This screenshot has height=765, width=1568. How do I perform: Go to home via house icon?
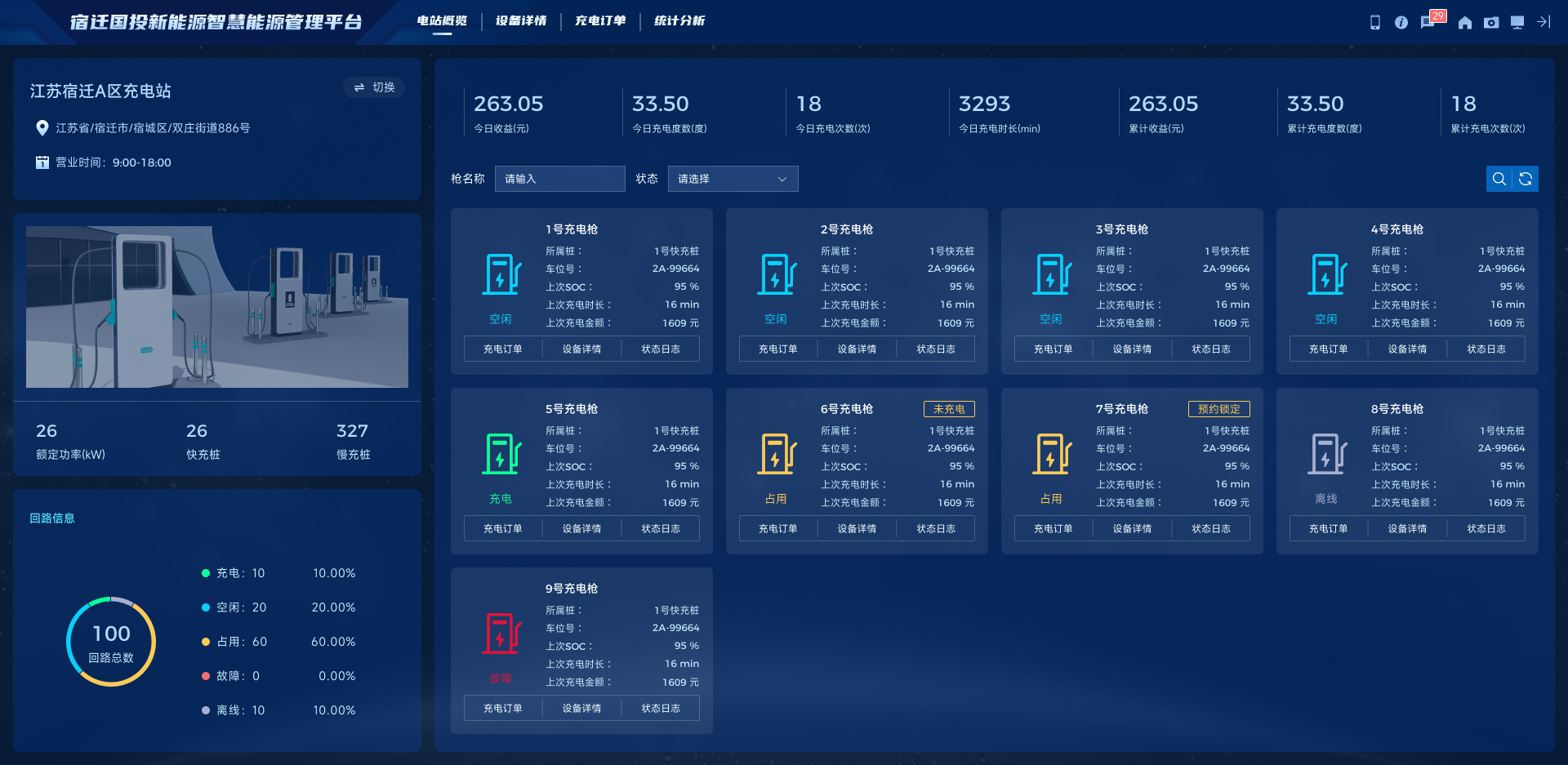point(1465,22)
